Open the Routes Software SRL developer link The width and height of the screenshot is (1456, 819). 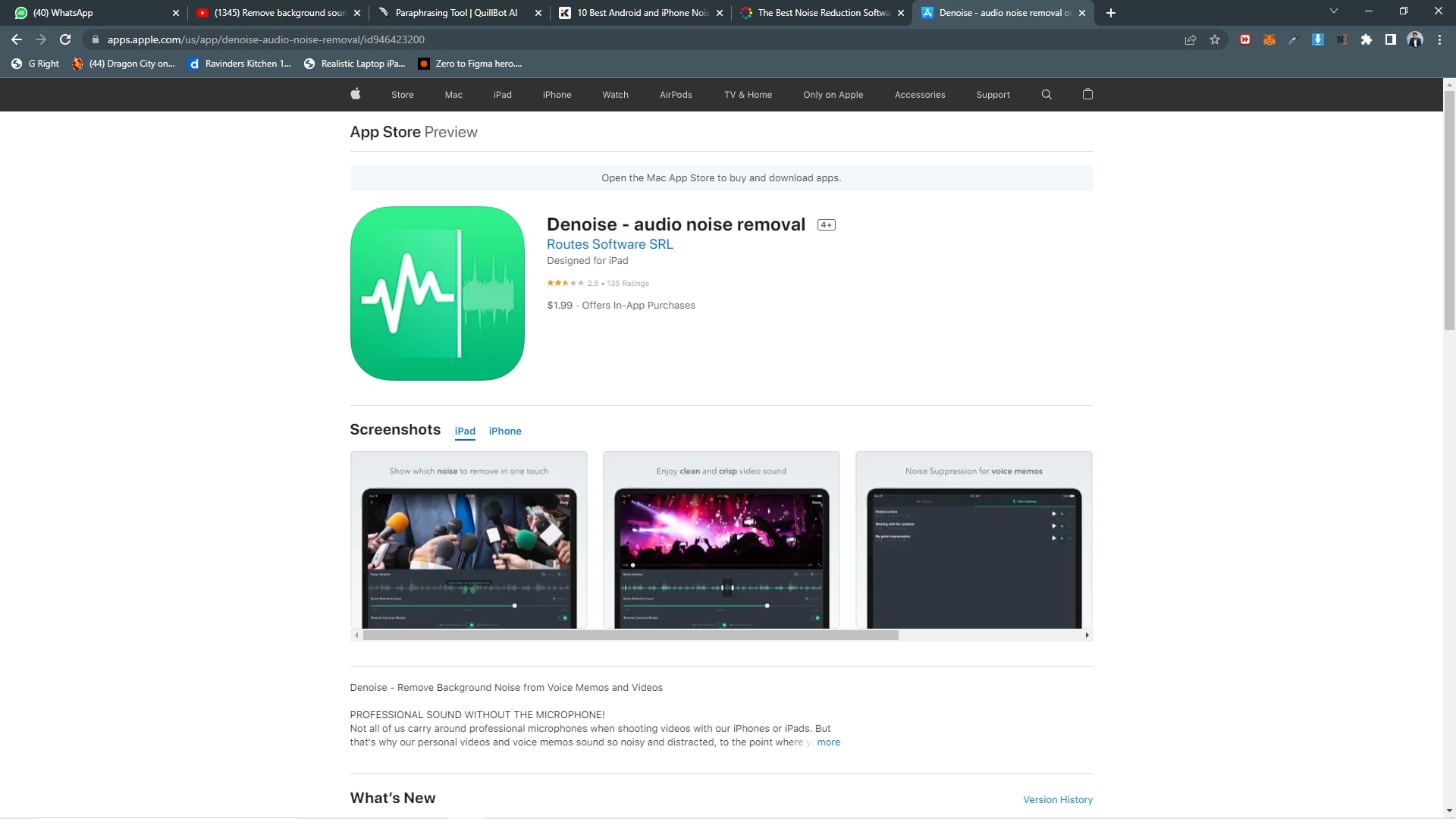(x=610, y=244)
